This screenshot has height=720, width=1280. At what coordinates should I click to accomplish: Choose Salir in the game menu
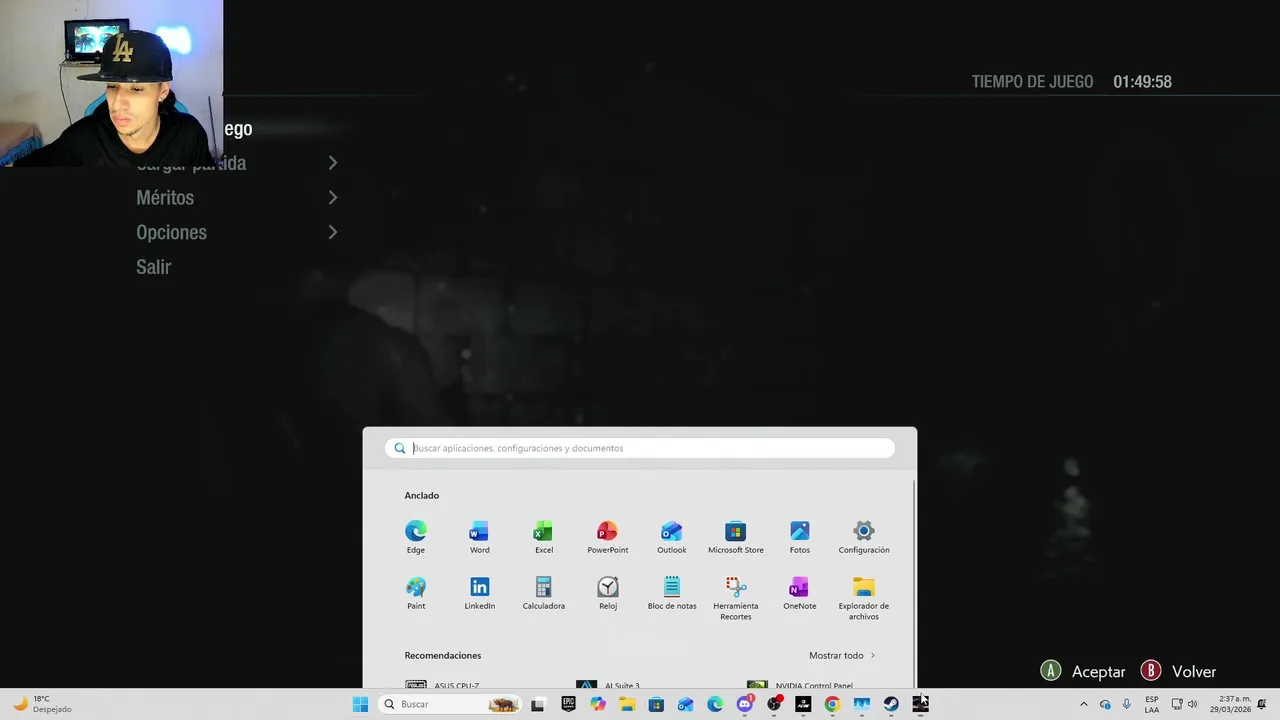(154, 267)
